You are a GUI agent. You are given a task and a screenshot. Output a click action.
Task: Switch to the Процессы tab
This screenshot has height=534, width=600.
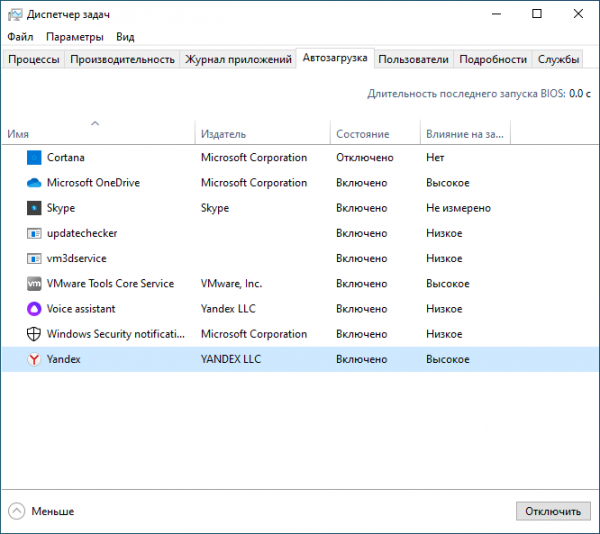pos(34,59)
